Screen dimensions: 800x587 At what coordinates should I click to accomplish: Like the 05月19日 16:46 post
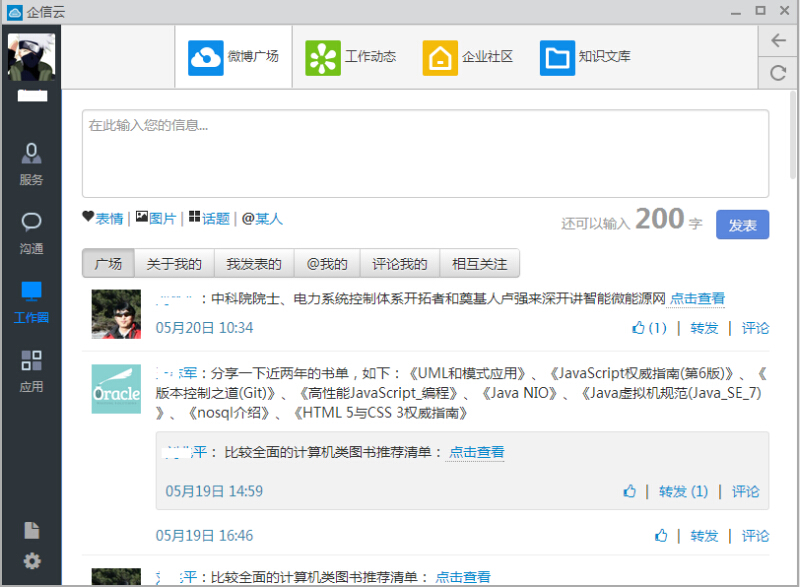(661, 535)
